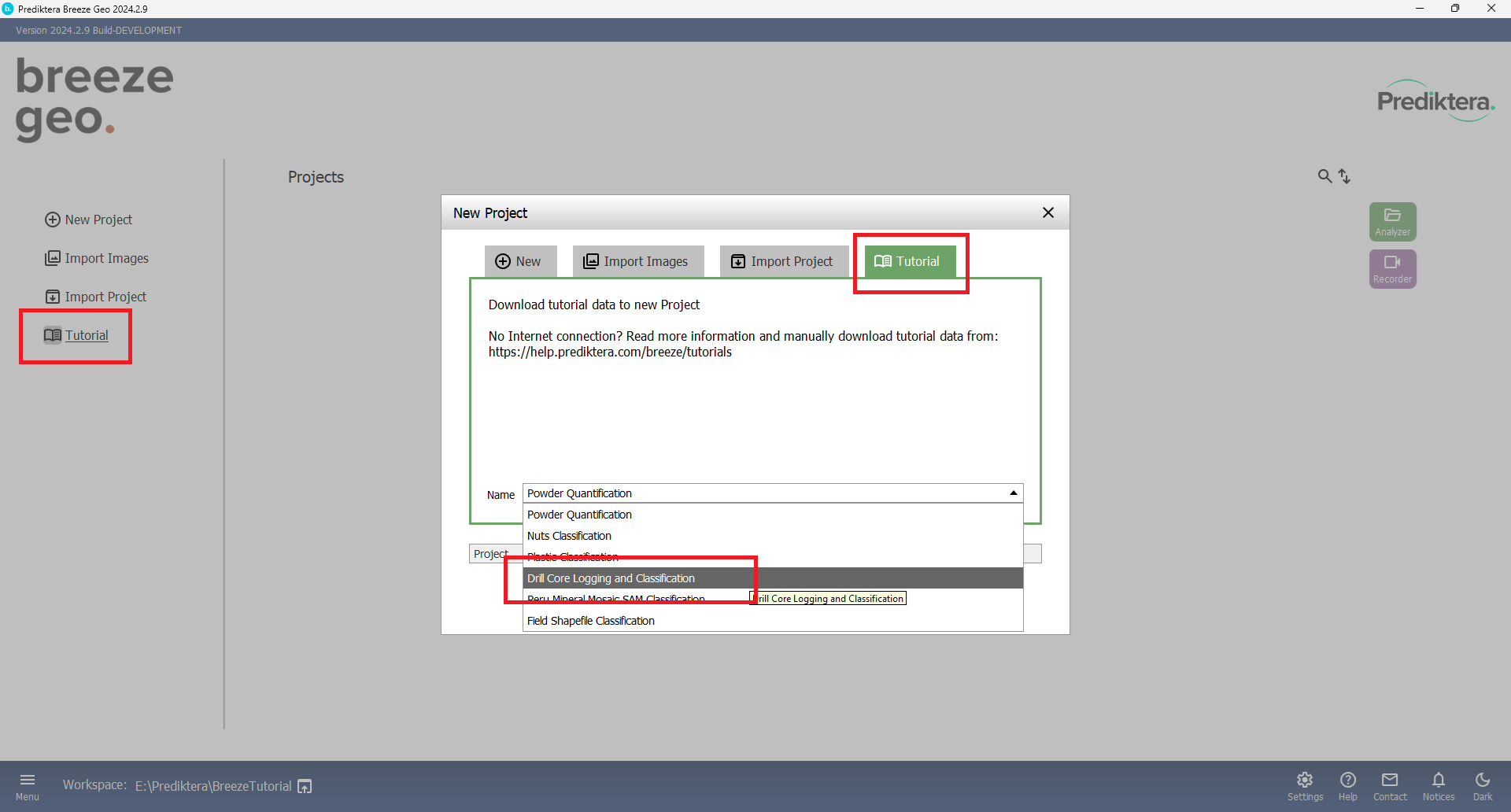This screenshot has width=1511, height=812.
Task: Select Drill Core Logging and Classification
Action: (x=611, y=578)
